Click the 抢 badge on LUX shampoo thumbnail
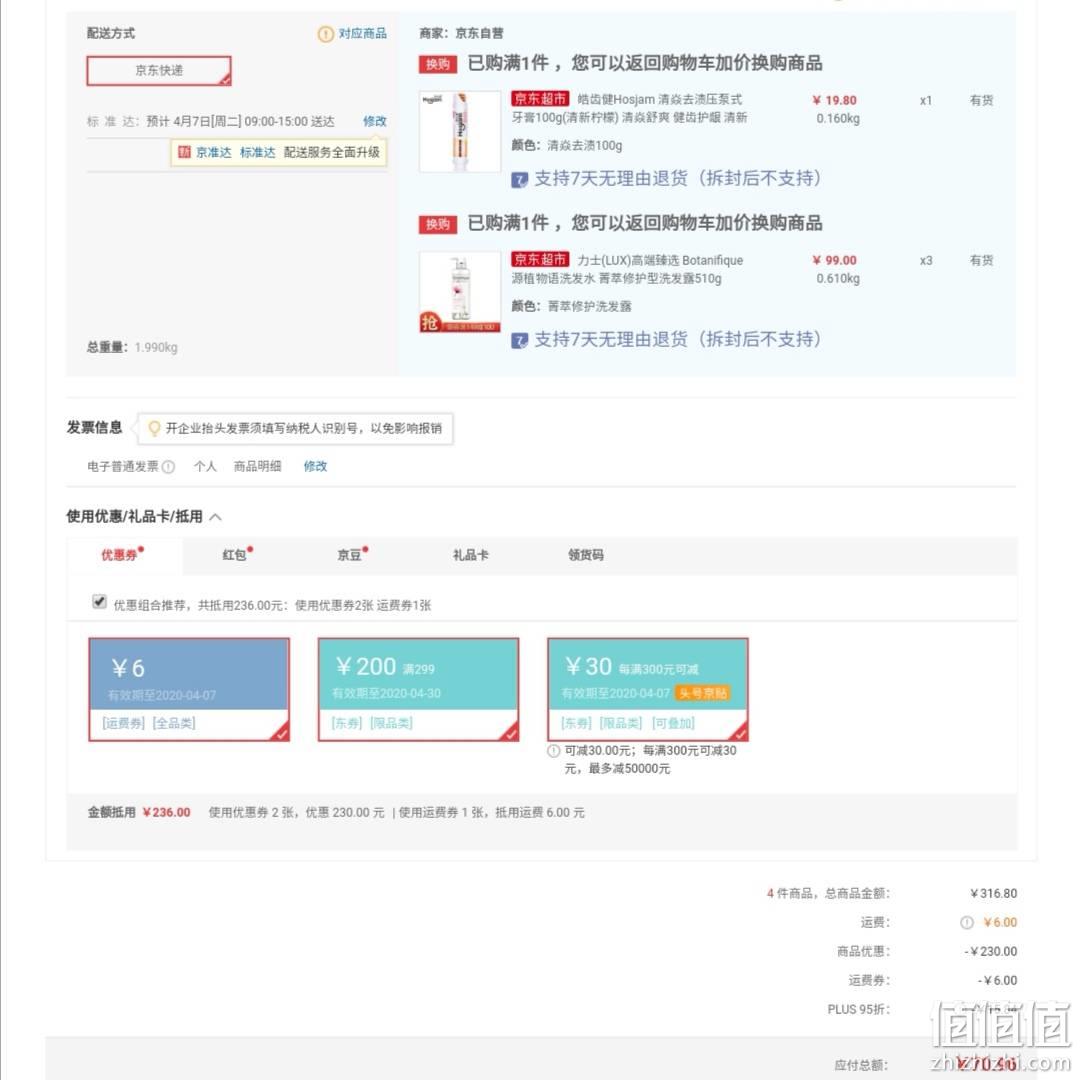1080x1080 pixels. point(430,322)
